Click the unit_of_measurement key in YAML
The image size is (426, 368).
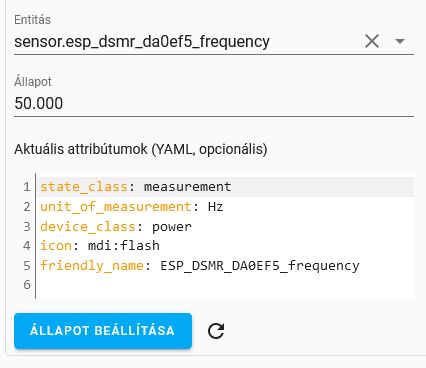(x=115, y=207)
